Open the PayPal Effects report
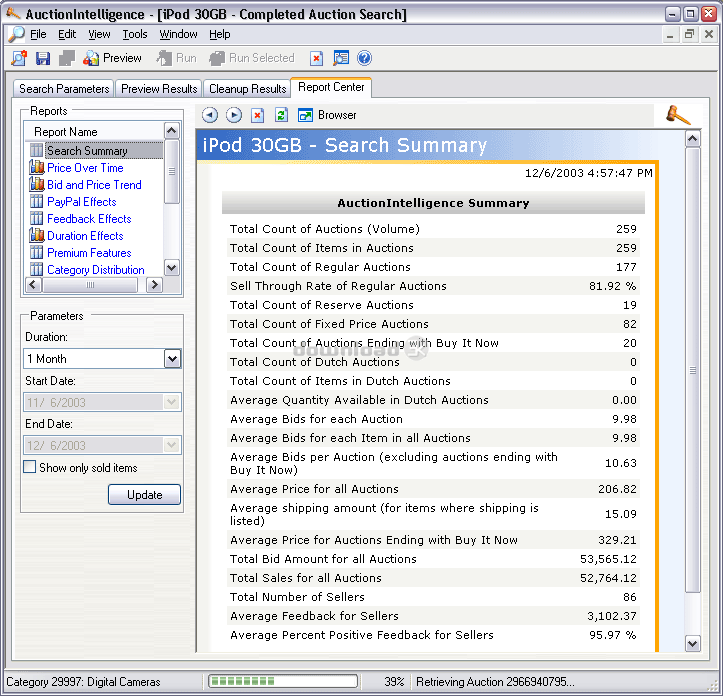723x696 pixels. pos(82,202)
